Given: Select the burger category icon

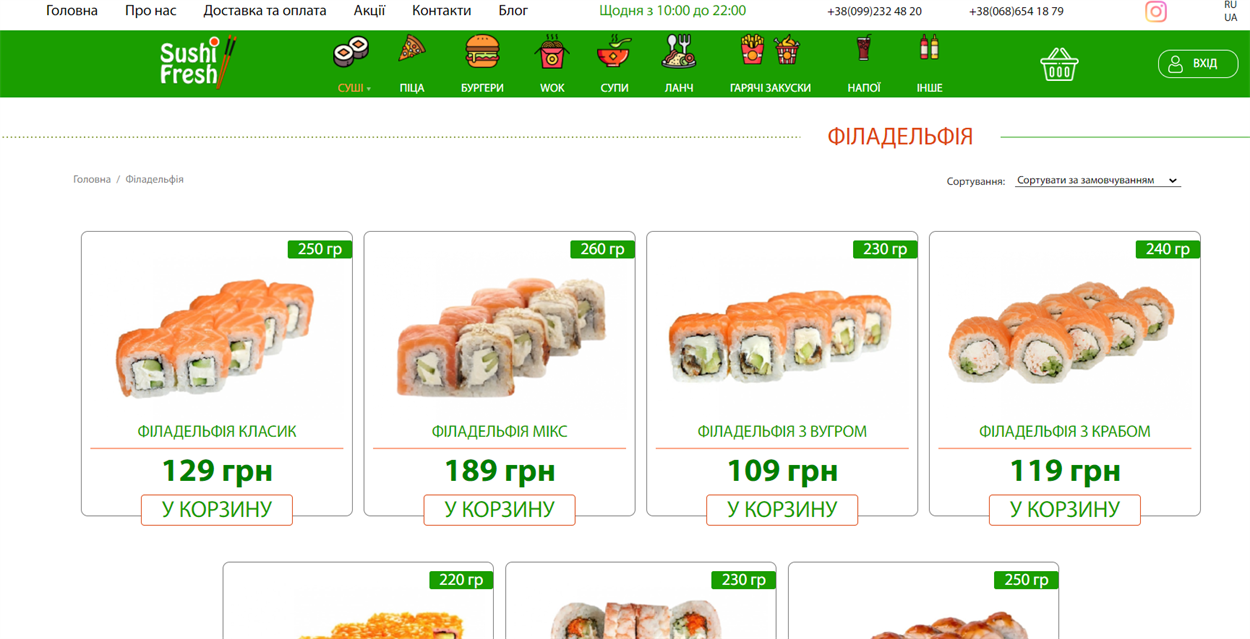Looking at the screenshot, I should tap(482, 51).
